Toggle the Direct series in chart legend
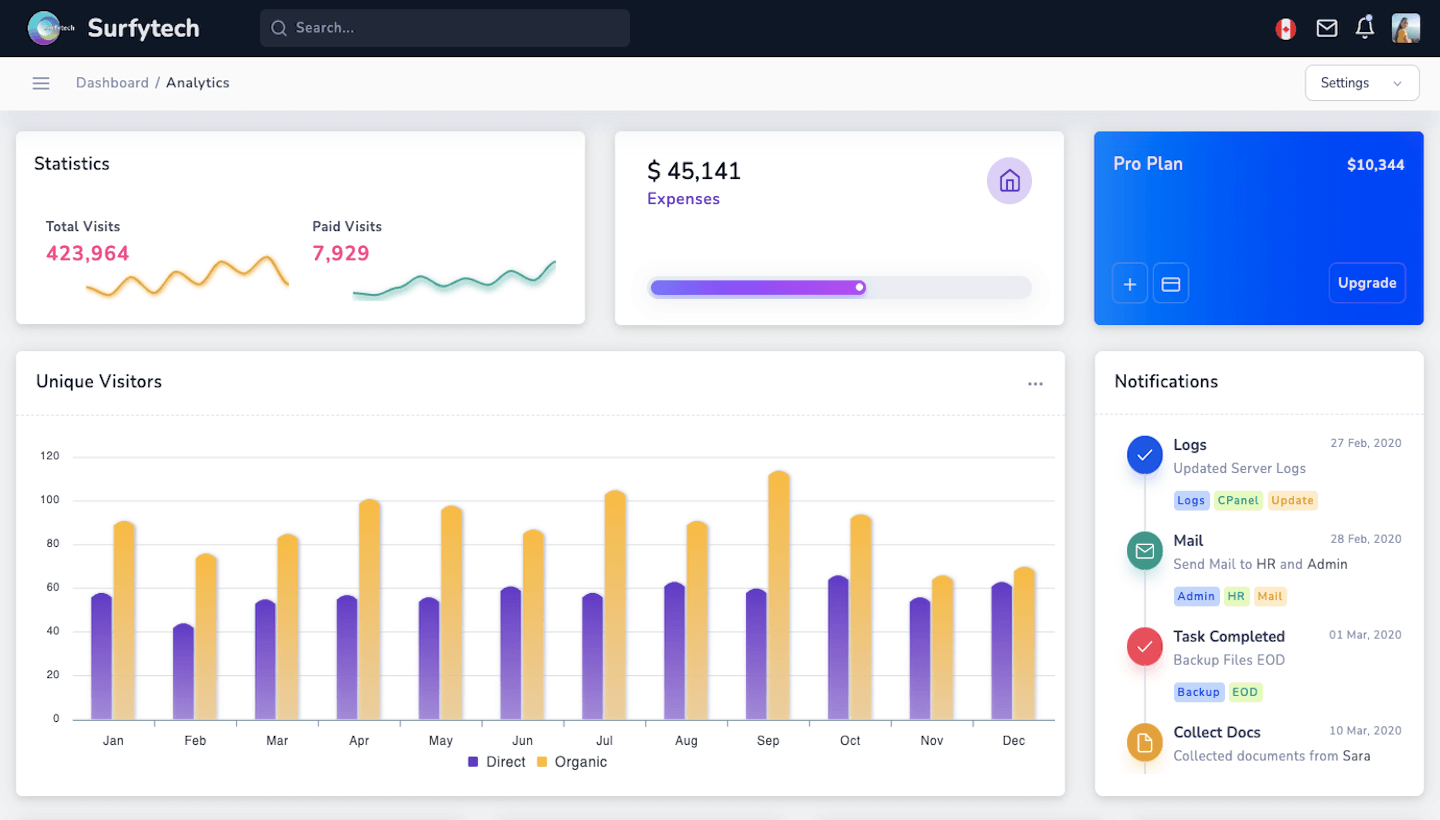The width and height of the screenshot is (1440, 820). click(497, 762)
